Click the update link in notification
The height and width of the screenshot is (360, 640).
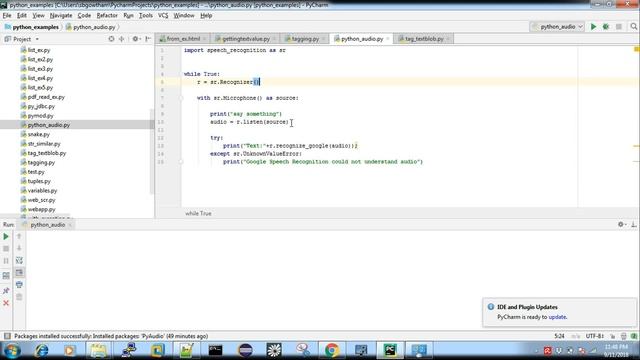(x=557, y=317)
